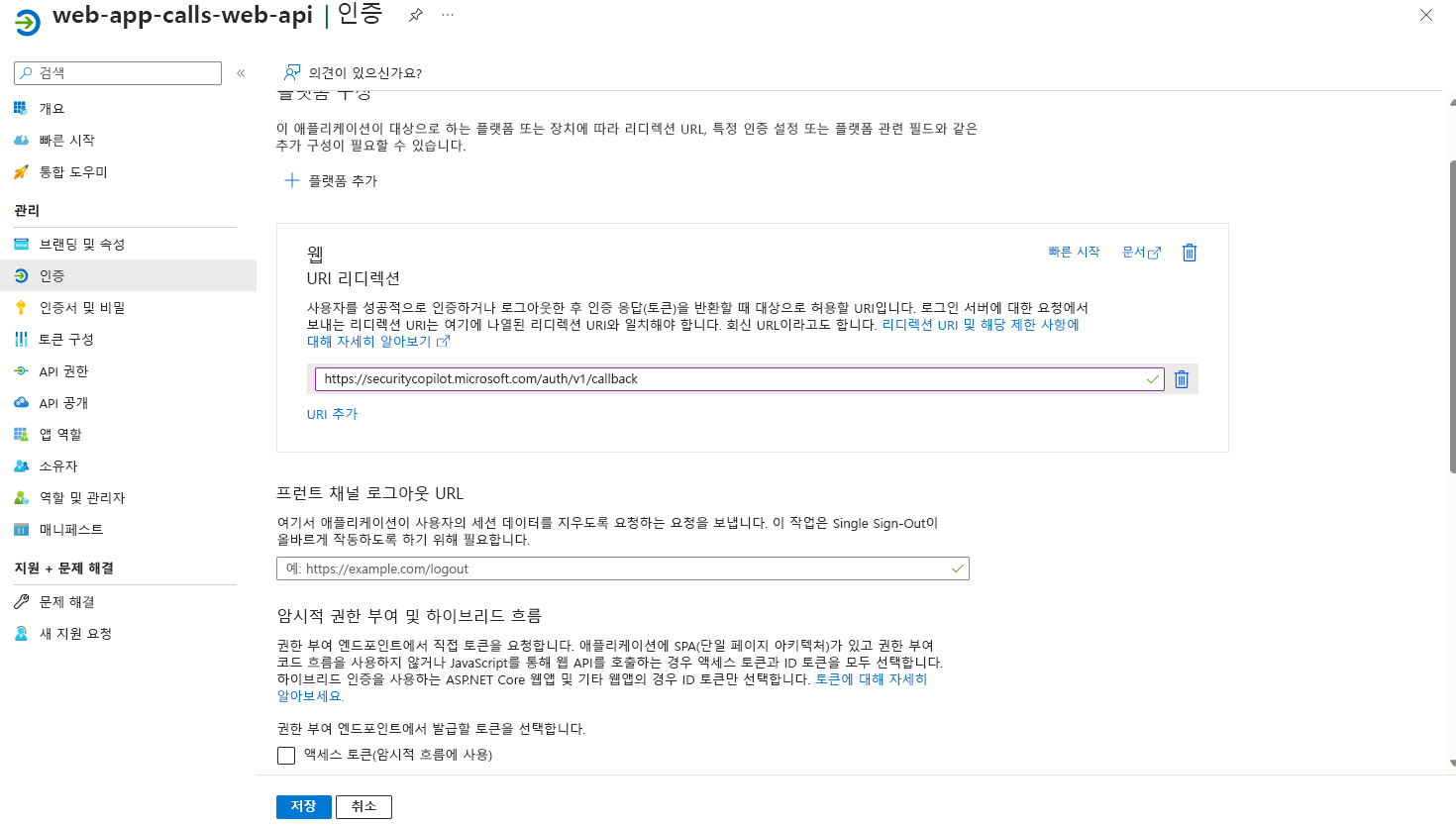Click the 의견이 있으신가요? feedback icon
This screenshot has height=825, width=1456.
coord(291,72)
